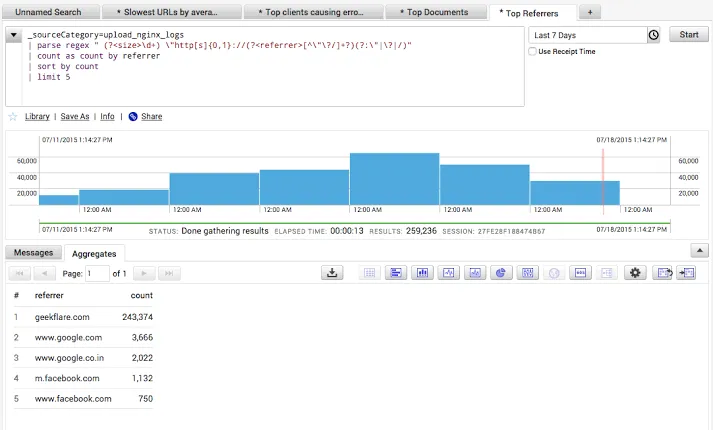Viewport: 713px width, 430px height.
Task: Collapse the results panel with the arrow
Action: click(700, 251)
